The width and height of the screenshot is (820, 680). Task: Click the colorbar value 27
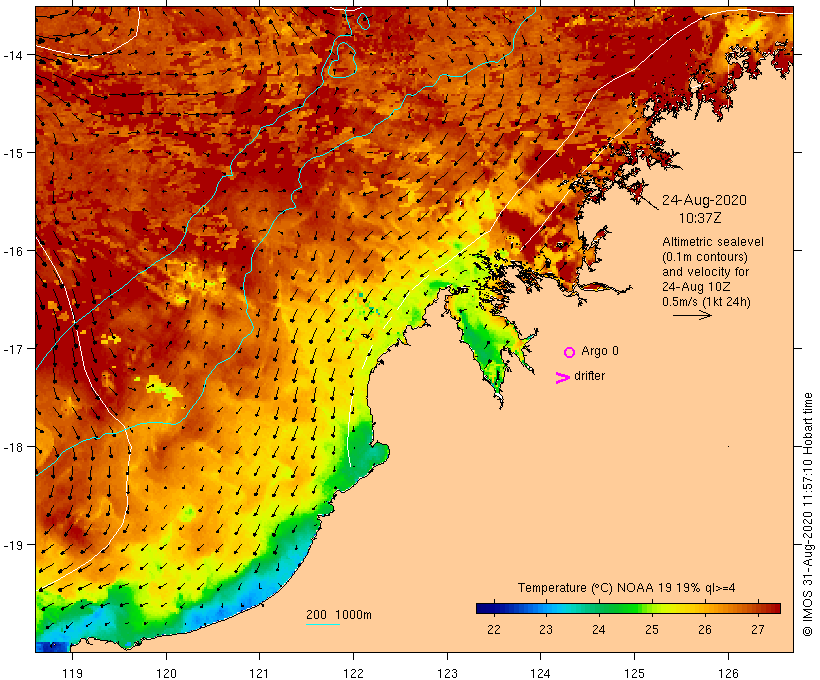757,630
